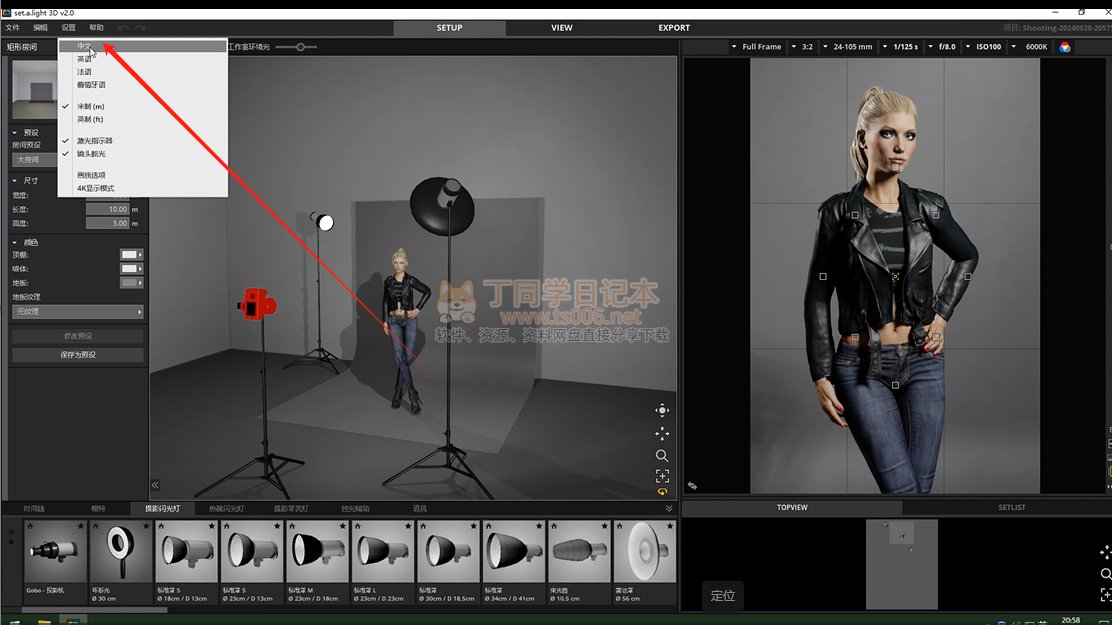The image size is (1112, 625).
Task: Uncheck the 镜头眩光 lens flare option
Action: click(91, 154)
